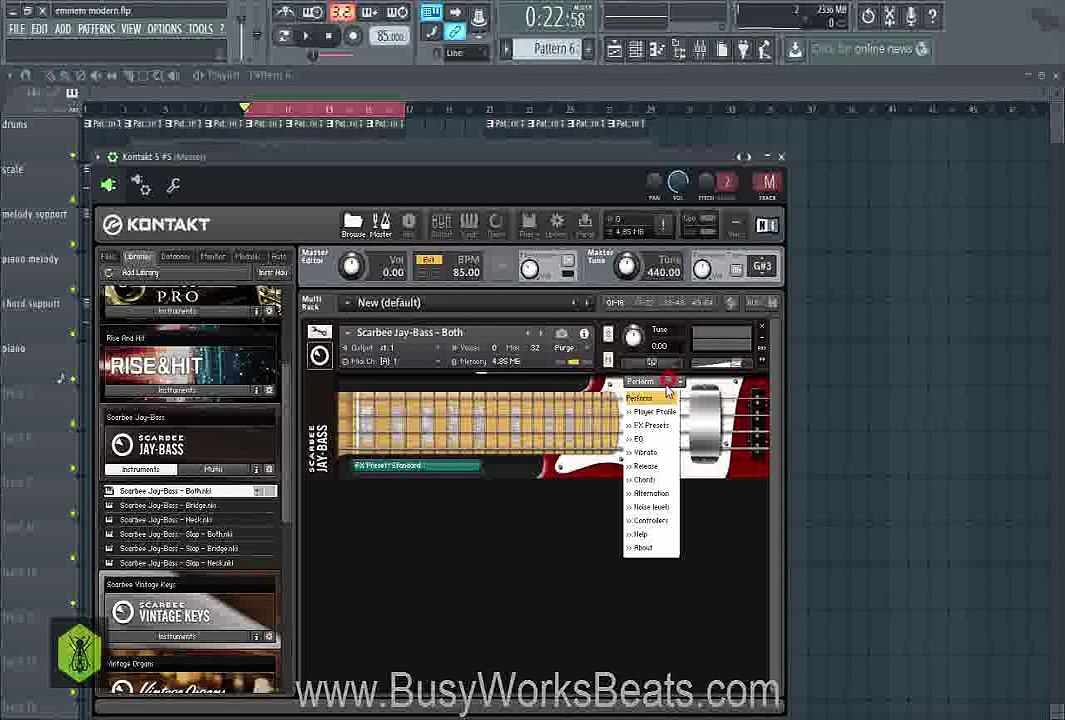Image resolution: width=1065 pixels, height=720 pixels.
Task: Open the Line snap dropdown
Action: click(465, 52)
